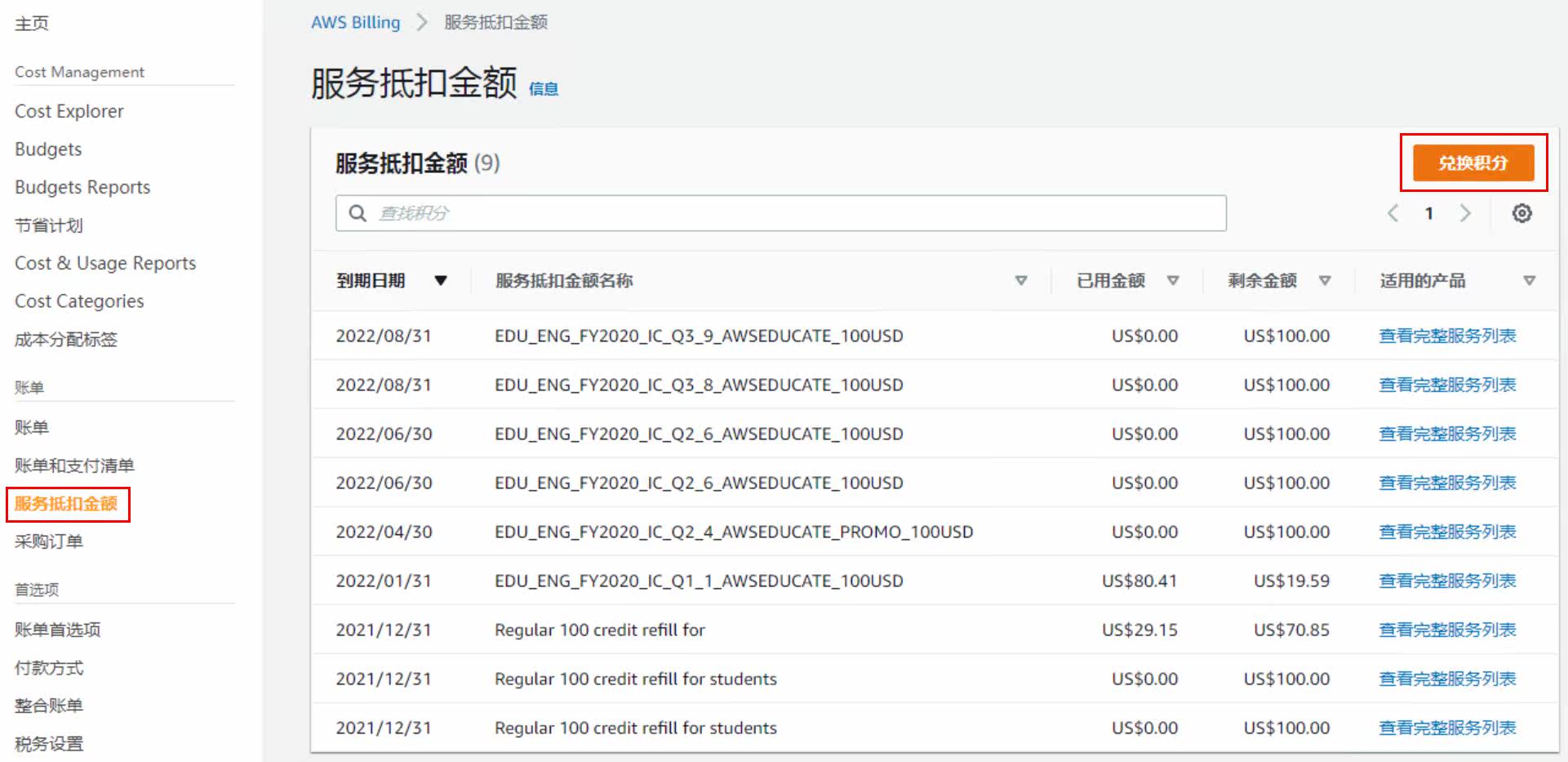Viewport: 1568px width, 762px height.
Task: Open Cost Explorer in sidebar
Action: (x=69, y=111)
